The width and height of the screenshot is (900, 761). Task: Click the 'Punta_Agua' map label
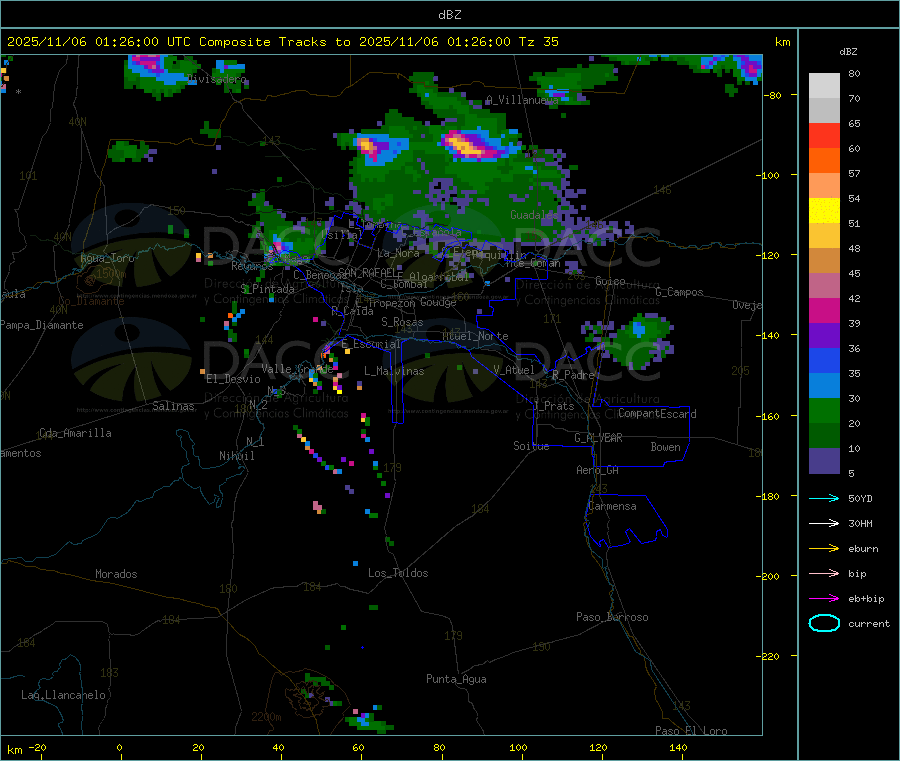[x=456, y=679]
